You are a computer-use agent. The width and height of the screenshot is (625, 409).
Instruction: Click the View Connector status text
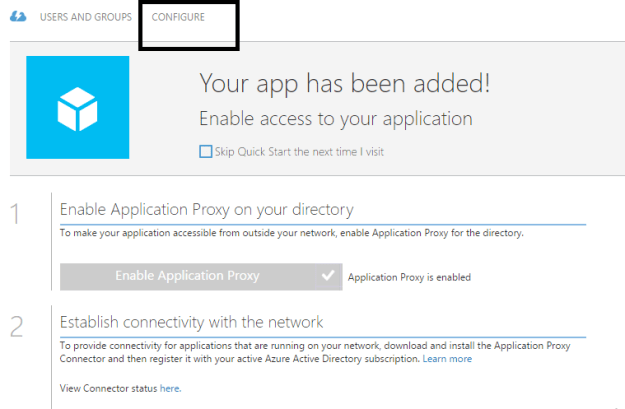tap(108, 388)
